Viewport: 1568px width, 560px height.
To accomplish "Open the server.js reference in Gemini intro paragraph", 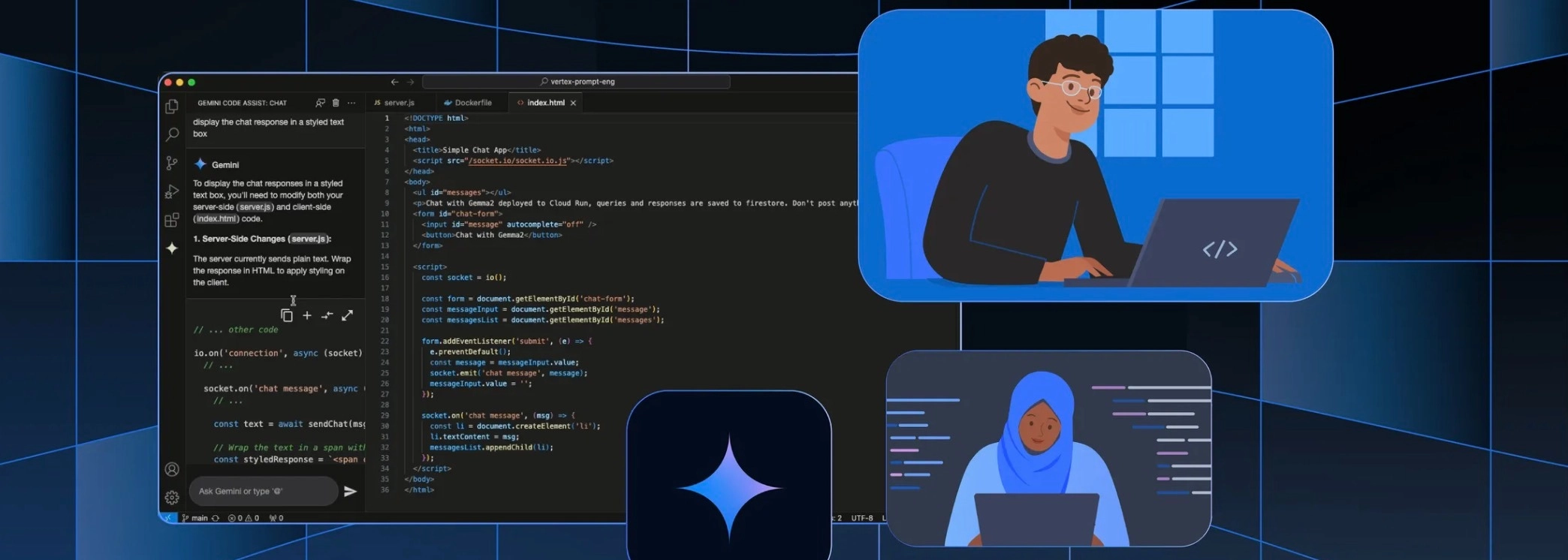I will click(255, 207).
